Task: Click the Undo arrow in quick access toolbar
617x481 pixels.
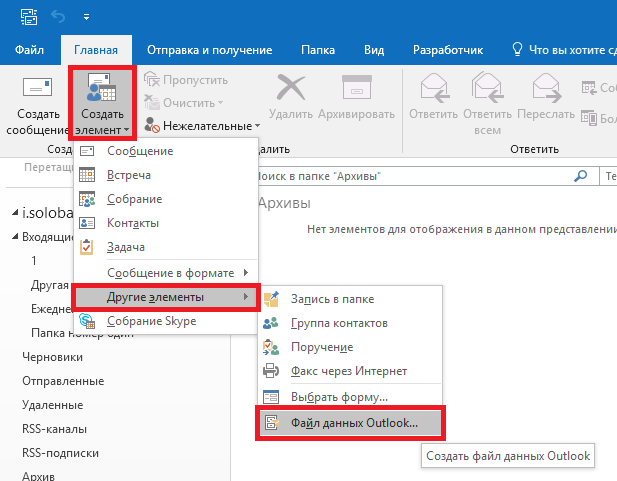Action: point(58,17)
